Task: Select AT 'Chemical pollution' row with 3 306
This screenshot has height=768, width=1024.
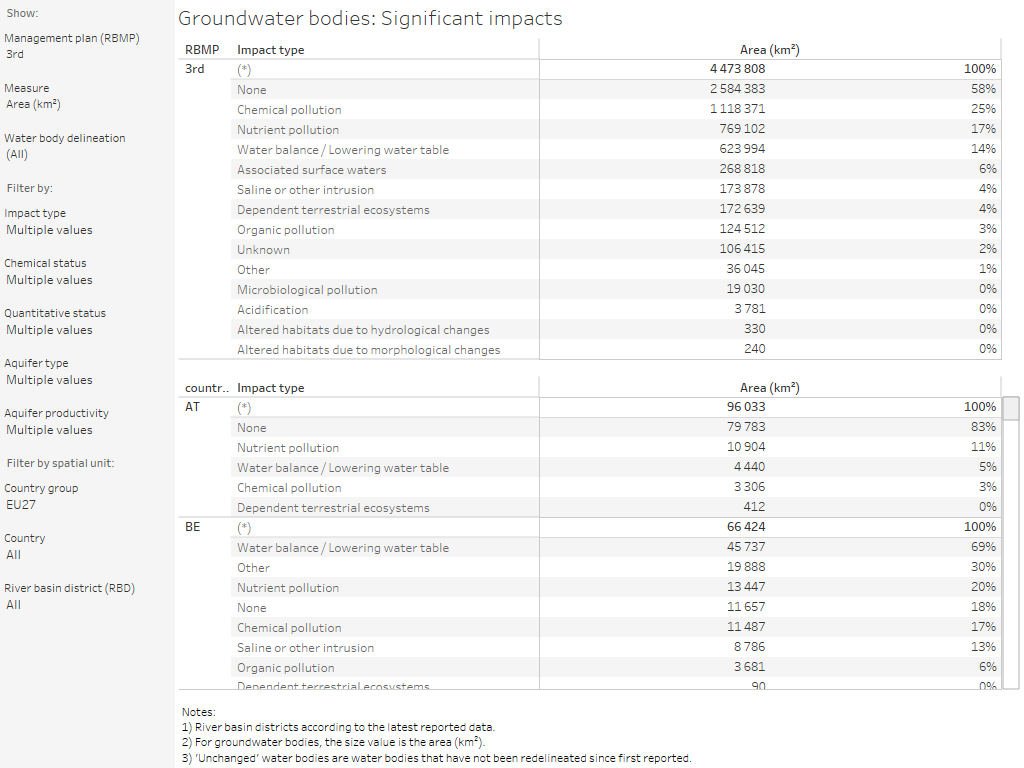Action: (616, 487)
